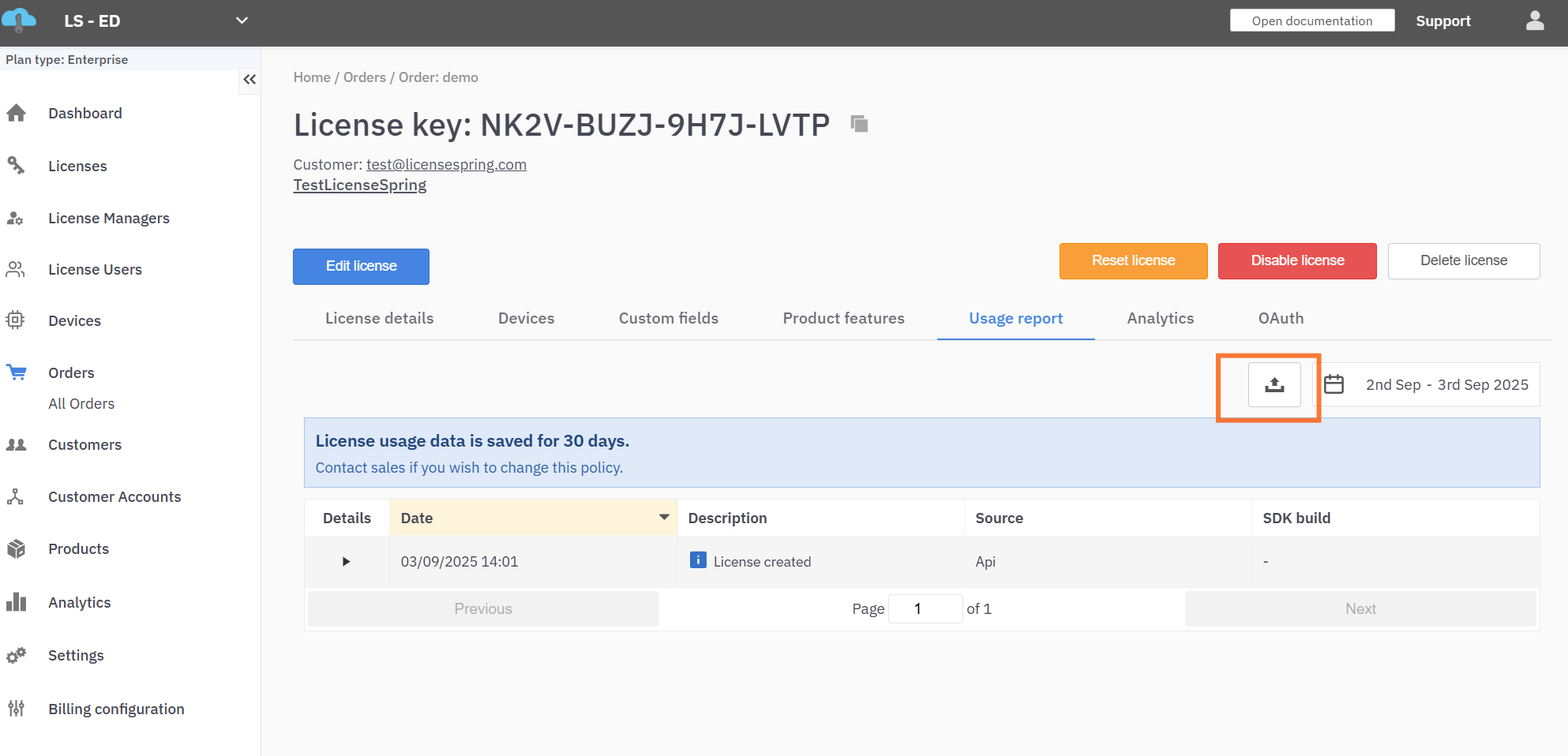The image size is (1568, 756).
Task: Switch to the Devices tab
Action: tap(526, 319)
